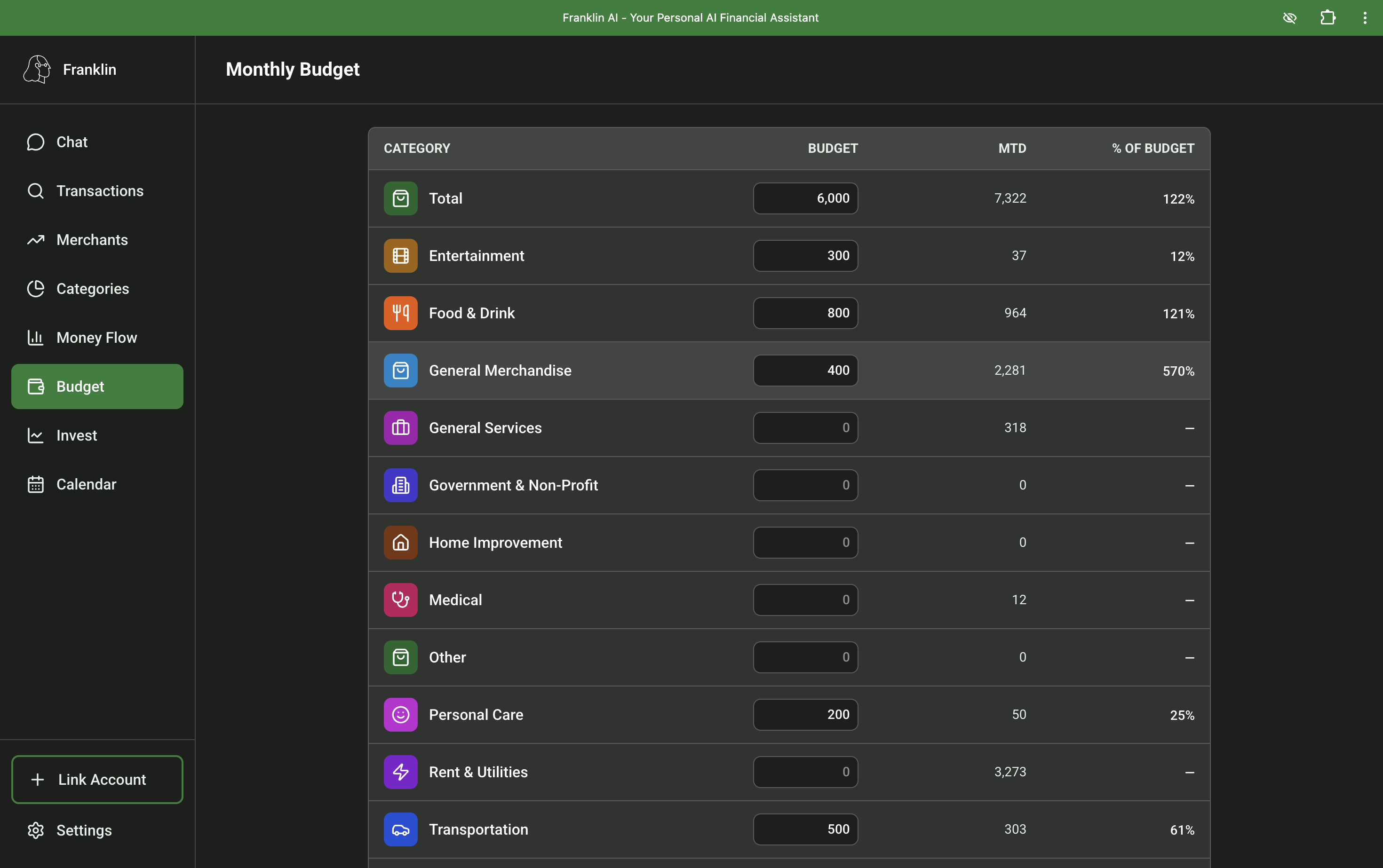Click the Transportation car icon
This screenshot has height=868, width=1383.
(x=400, y=829)
